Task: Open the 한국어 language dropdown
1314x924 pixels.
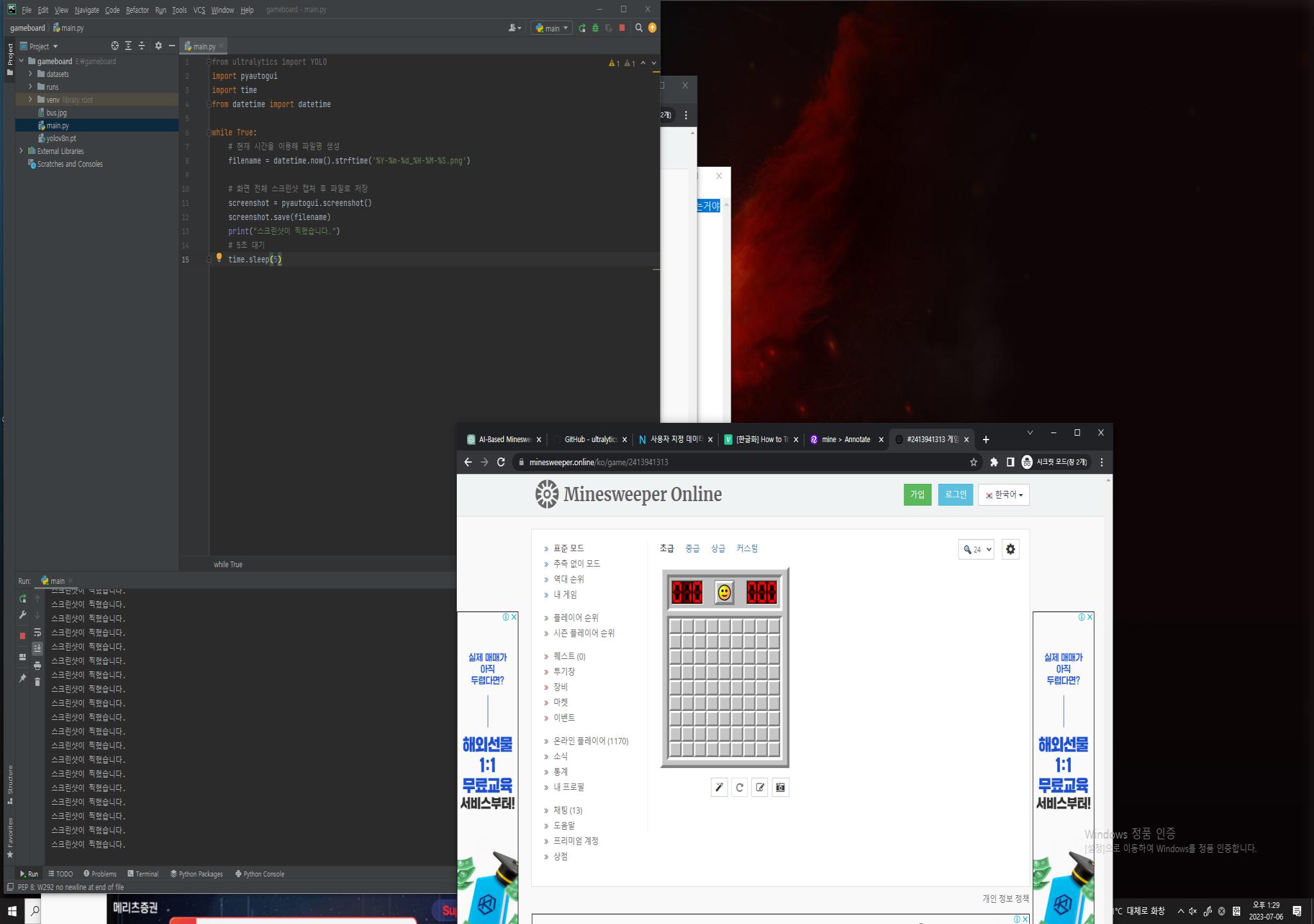Action: pyautogui.click(x=1004, y=495)
